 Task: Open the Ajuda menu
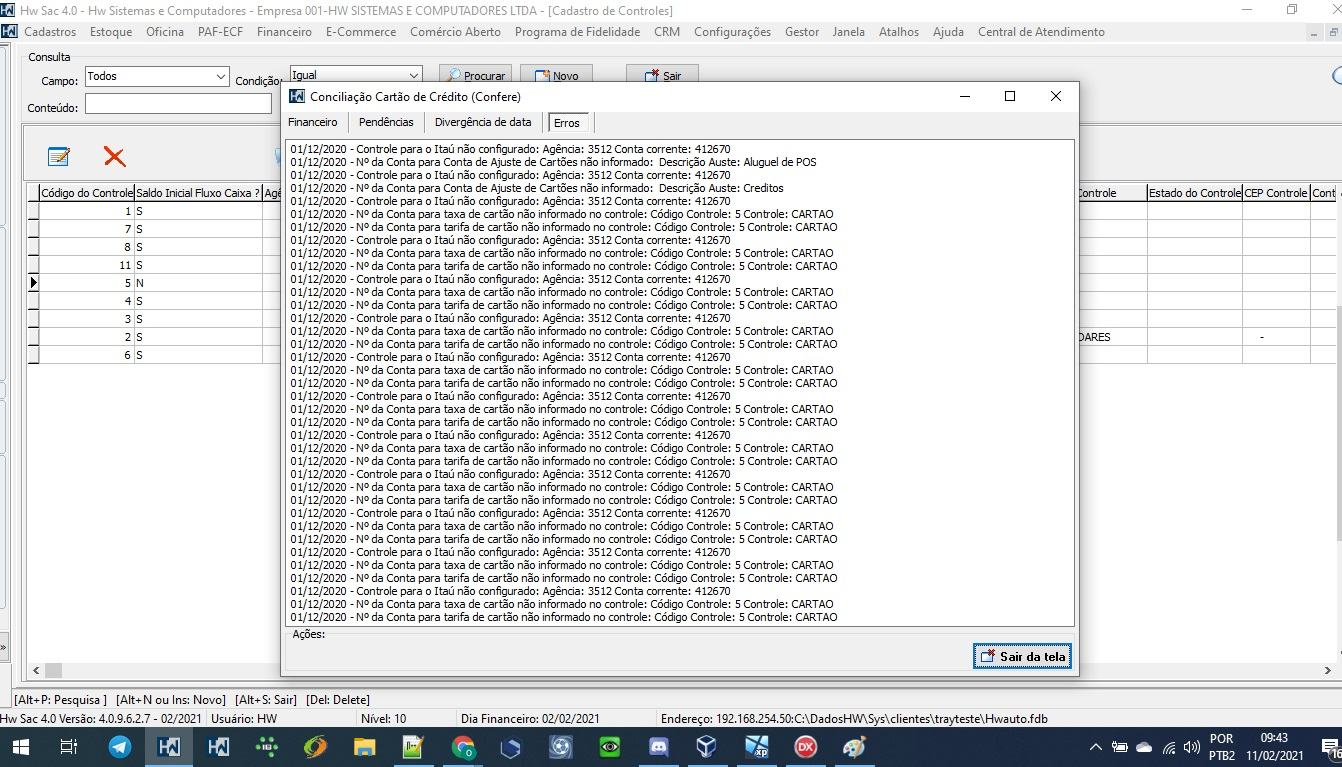click(x=948, y=32)
